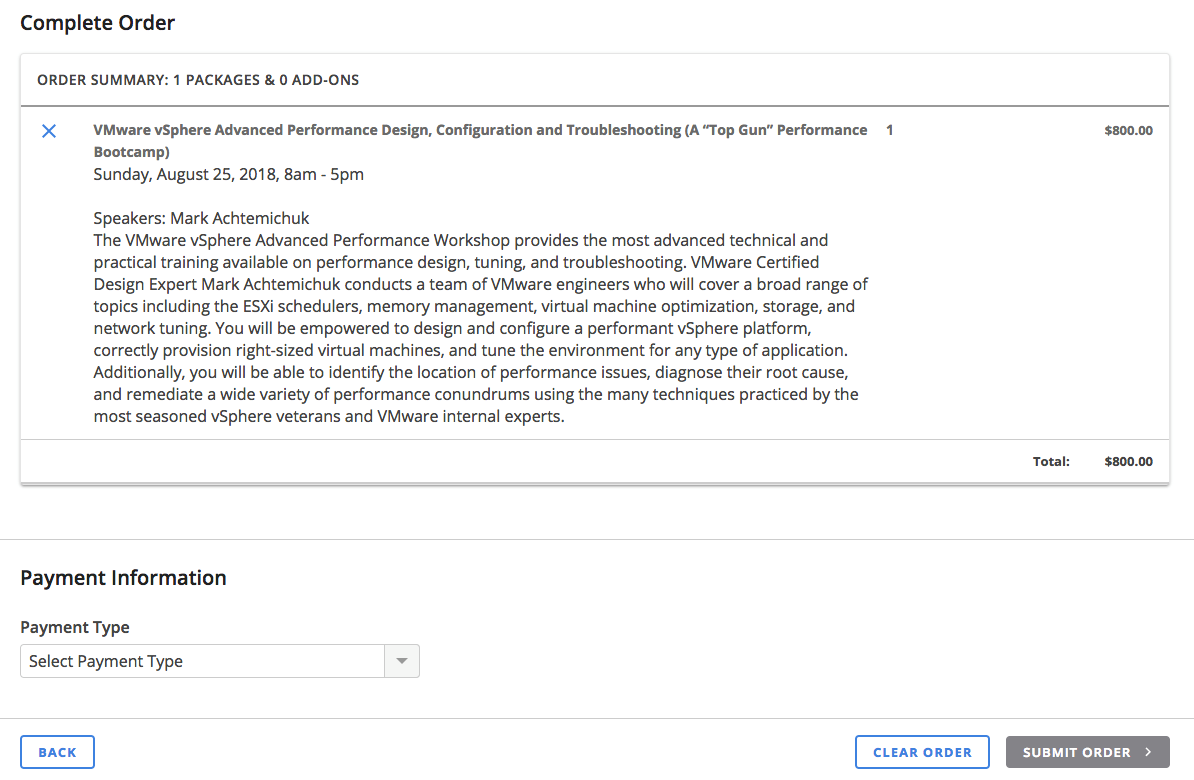Select the Sunday, August 25, 2018 date line
Screen dimensions: 1194x780
(x=228, y=175)
